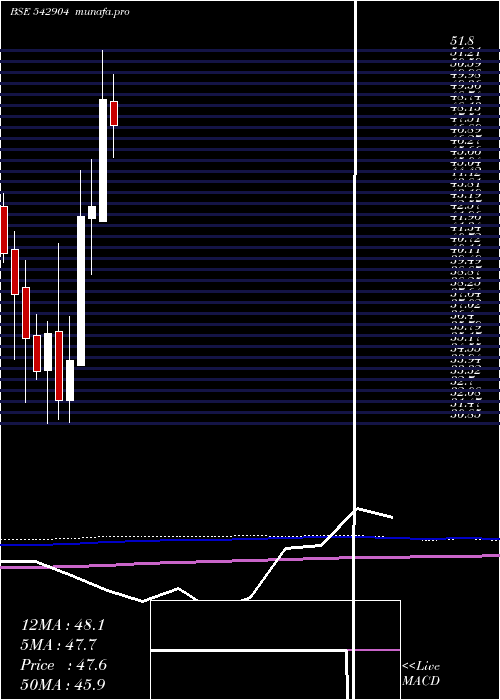Screen dimensions: 500x700
Task: Click the 'Price : 47.6' readout
Action: tap(63, 665)
